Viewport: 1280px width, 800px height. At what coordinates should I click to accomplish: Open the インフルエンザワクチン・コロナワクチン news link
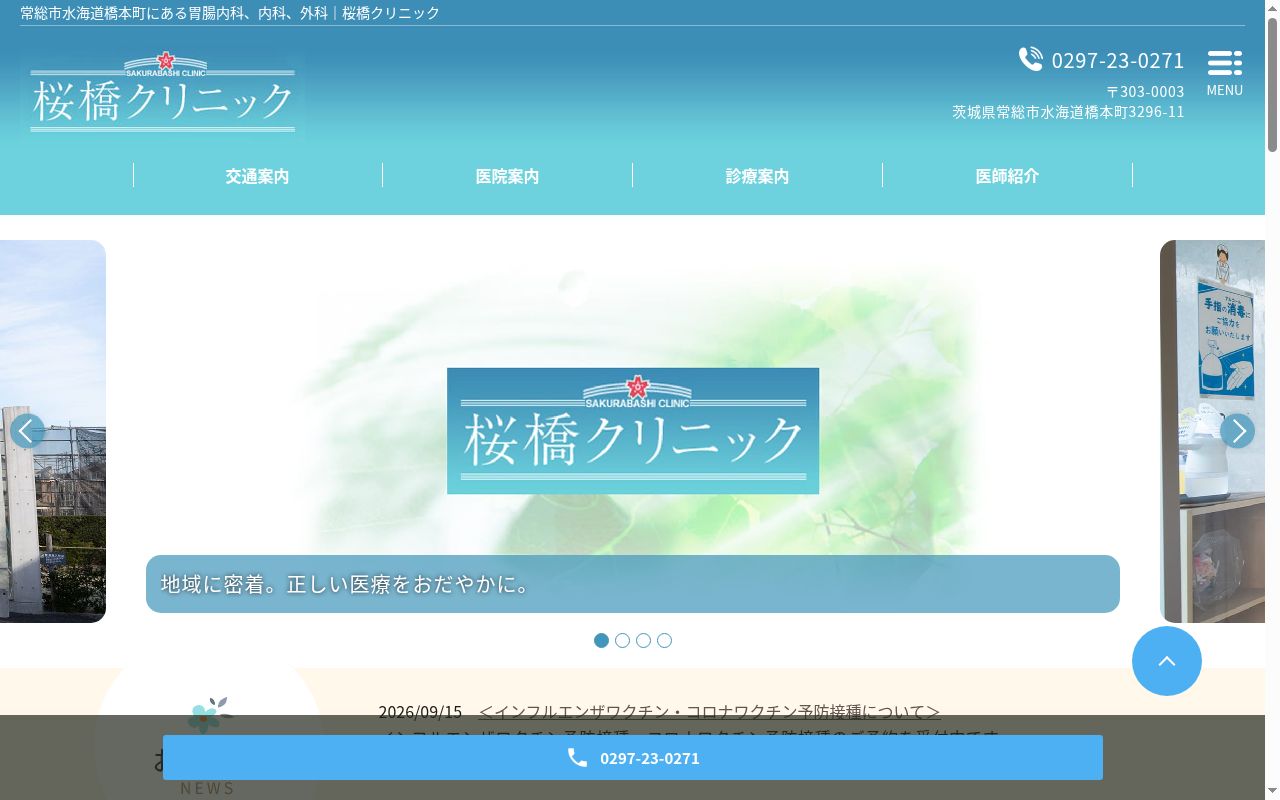pos(709,712)
